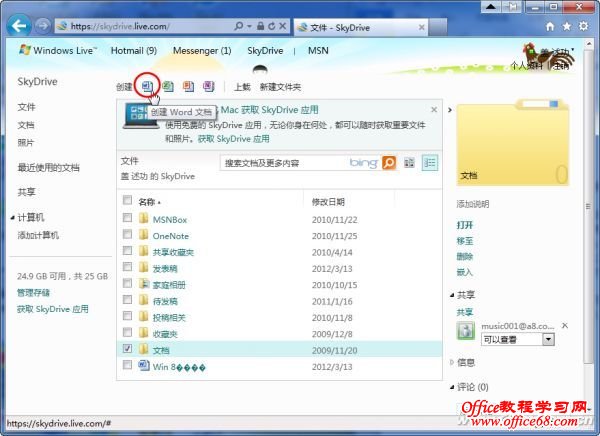The height and width of the screenshot is (436, 600).
Task: Toggle the select-all checkbox in header
Action: pyautogui.click(x=127, y=200)
